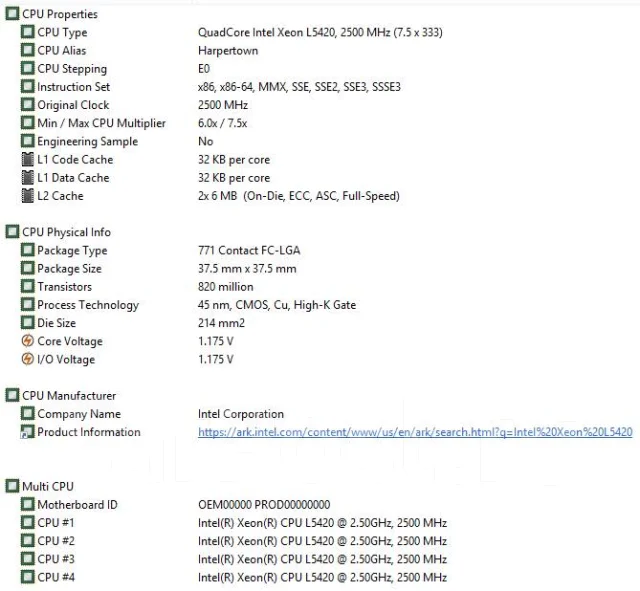Select the CPU Properties heading
The width and height of the screenshot is (640, 591).
click(x=60, y=14)
